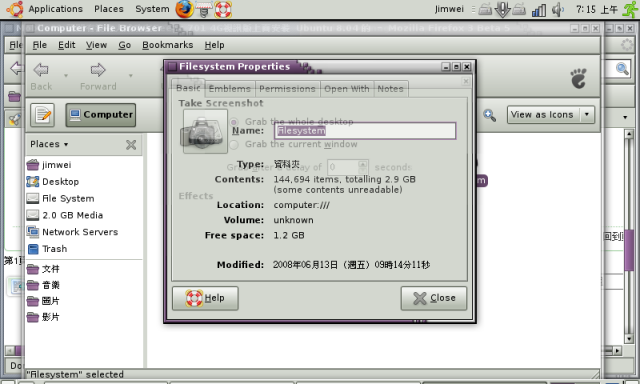Viewport: 640px width, 384px height.
Task: Click the clock showing 7:15 上午
Action: [596, 9]
